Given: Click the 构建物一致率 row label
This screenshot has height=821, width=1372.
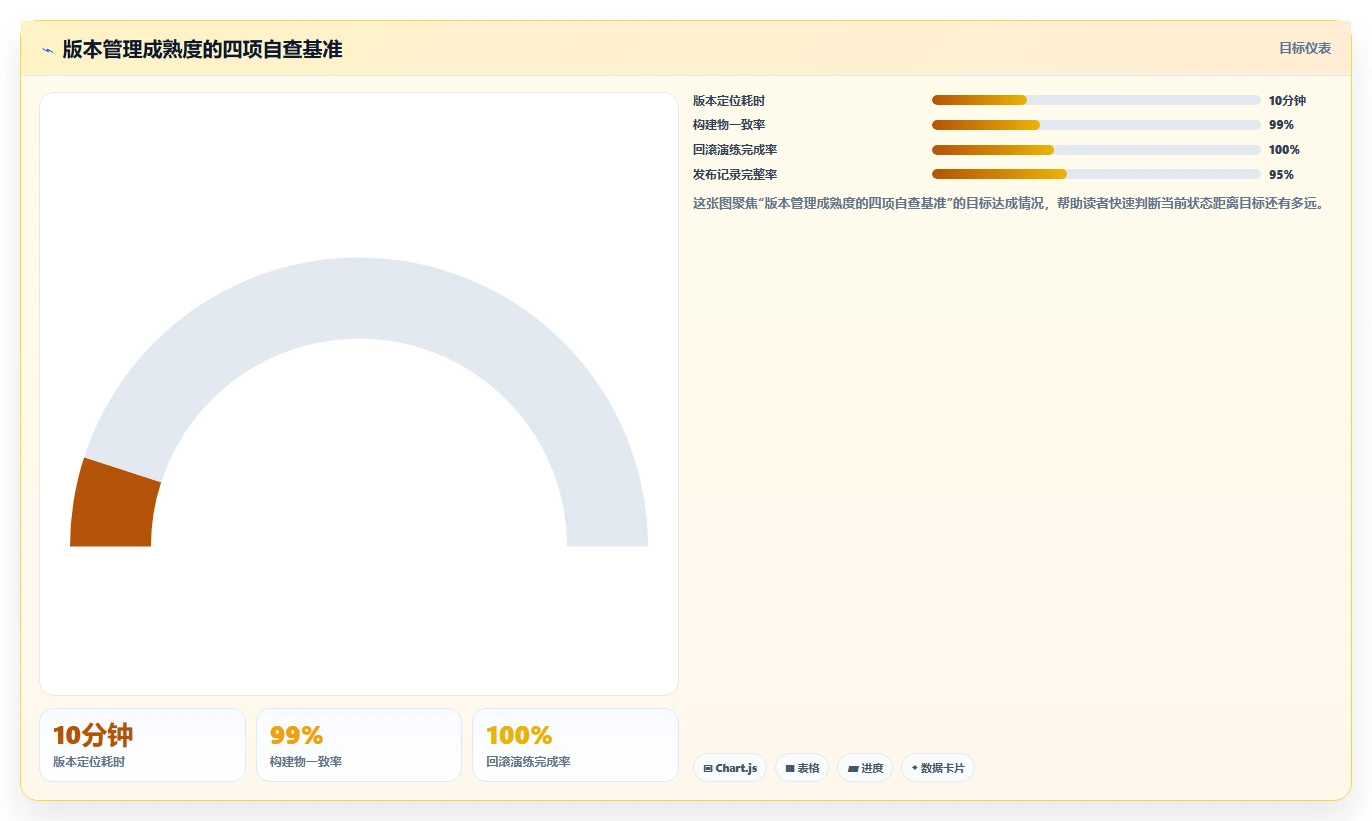Looking at the screenshot, I should 729,125.
